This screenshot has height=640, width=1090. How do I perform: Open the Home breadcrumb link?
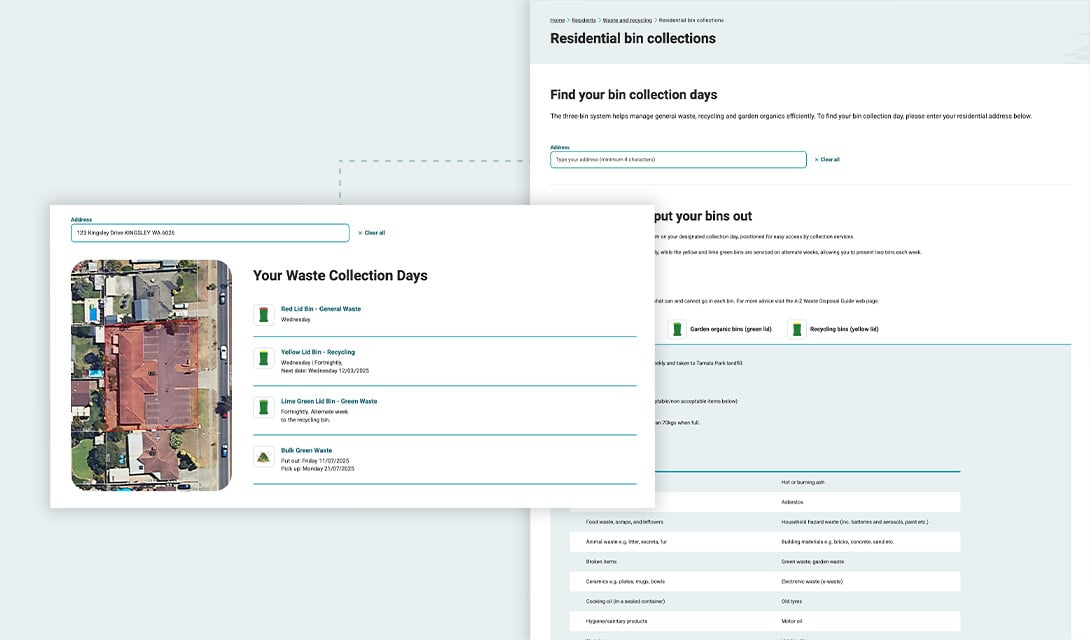point(557,20)
